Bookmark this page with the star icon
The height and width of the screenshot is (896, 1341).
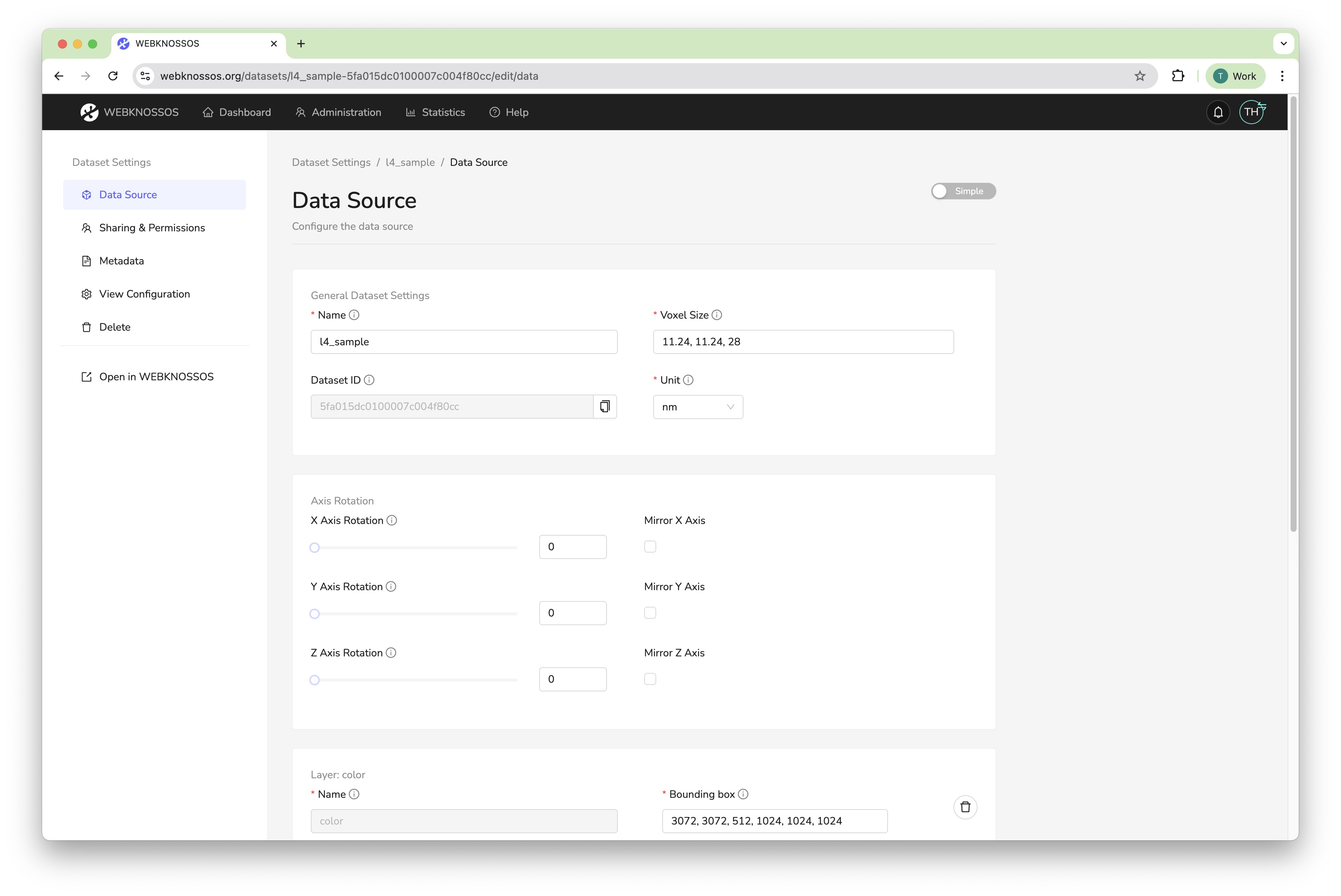[1140, 76]
